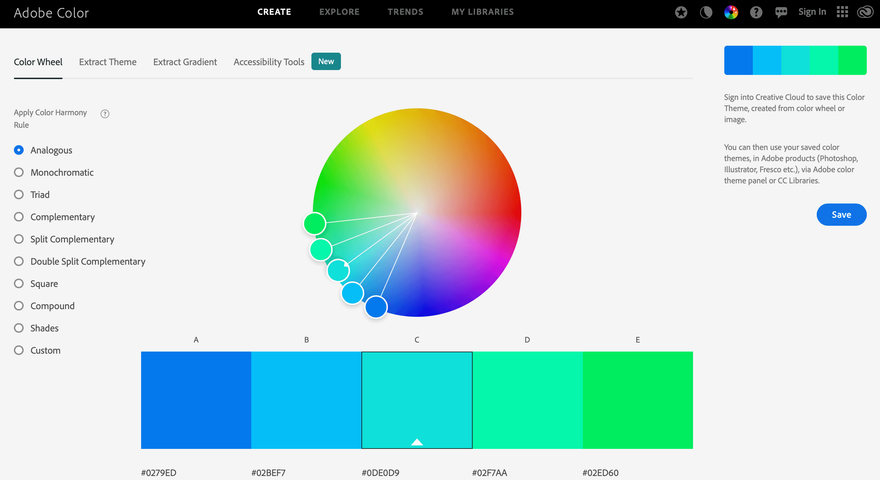880x480 pixels.
Task: Open the apps grid icon
Action: point(842,12)
